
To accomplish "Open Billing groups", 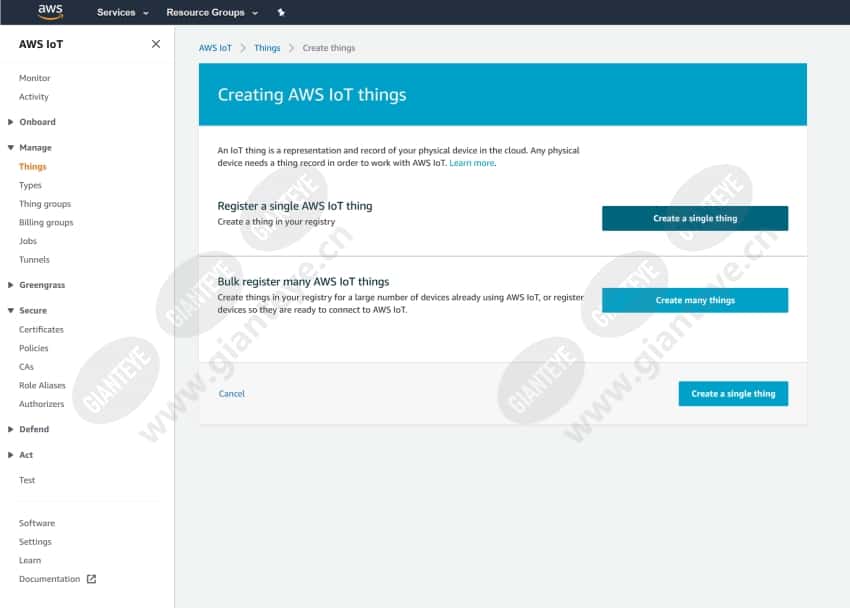I will (46, 222).
